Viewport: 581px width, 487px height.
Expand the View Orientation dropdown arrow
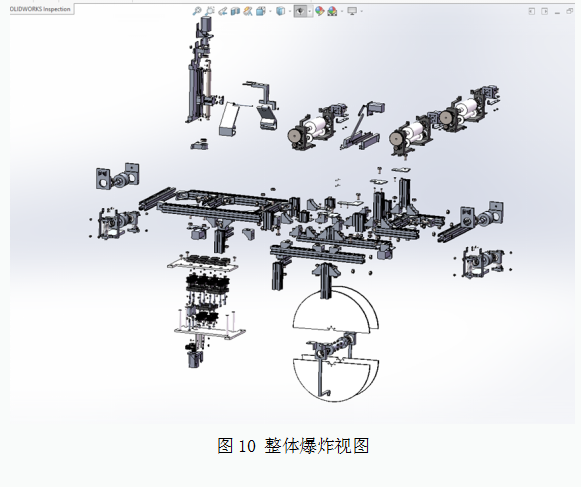coord(270,11)
